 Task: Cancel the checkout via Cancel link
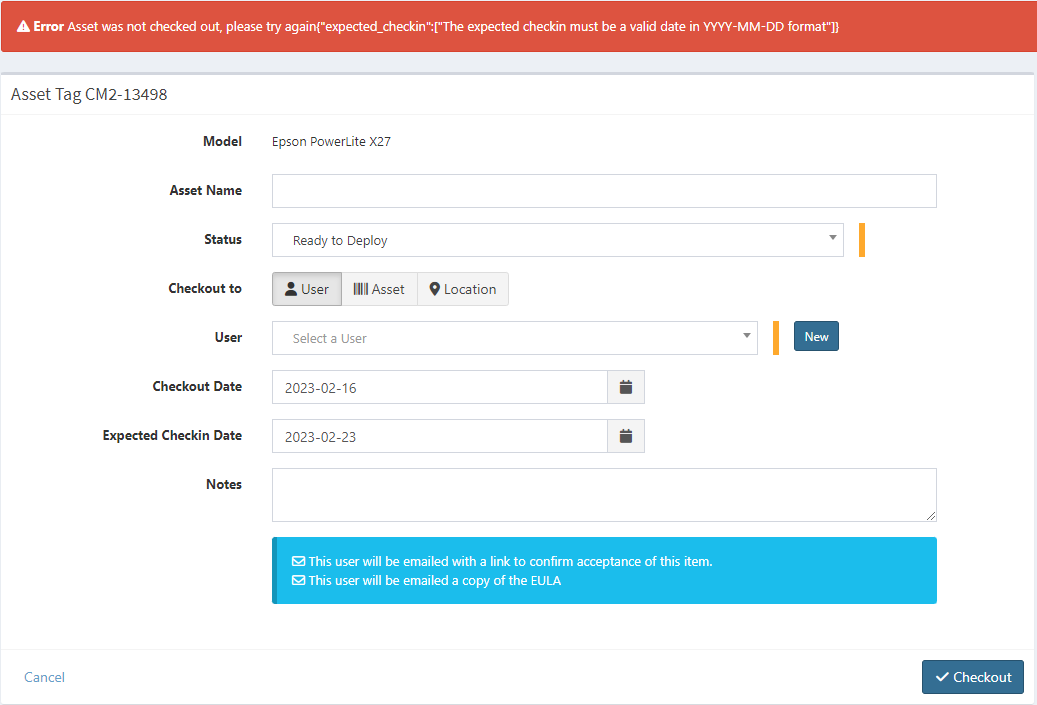pos(44,677)
